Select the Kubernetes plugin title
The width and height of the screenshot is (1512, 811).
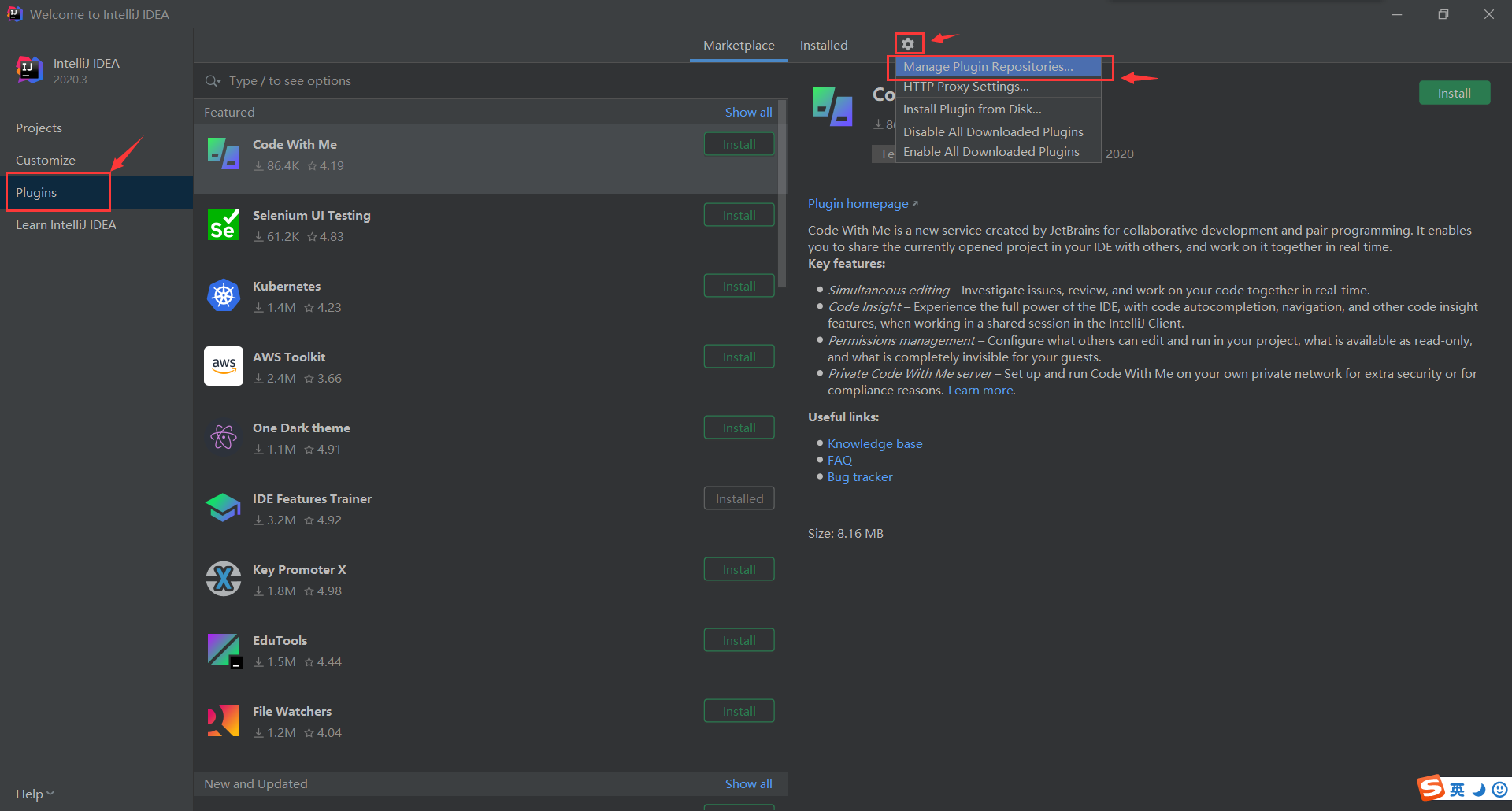click(x=287, y=287)
